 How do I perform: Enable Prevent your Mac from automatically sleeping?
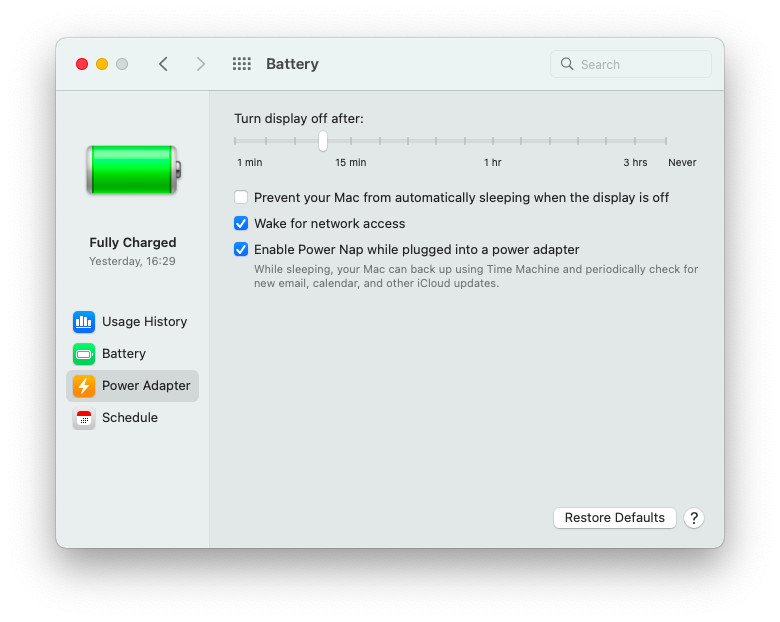click(241, 198)
